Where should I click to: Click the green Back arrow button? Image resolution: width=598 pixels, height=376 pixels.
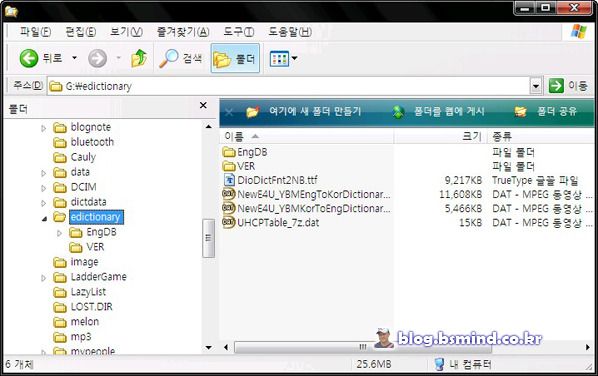tap(29, 58)
